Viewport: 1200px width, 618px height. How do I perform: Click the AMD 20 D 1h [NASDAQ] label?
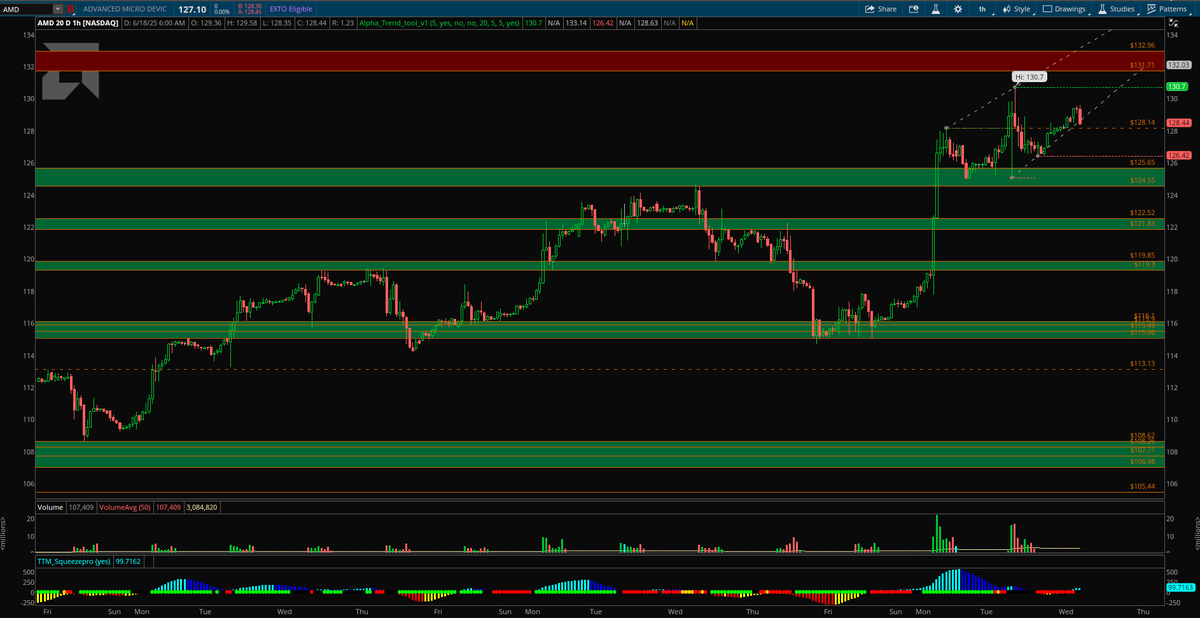[78, 23]
